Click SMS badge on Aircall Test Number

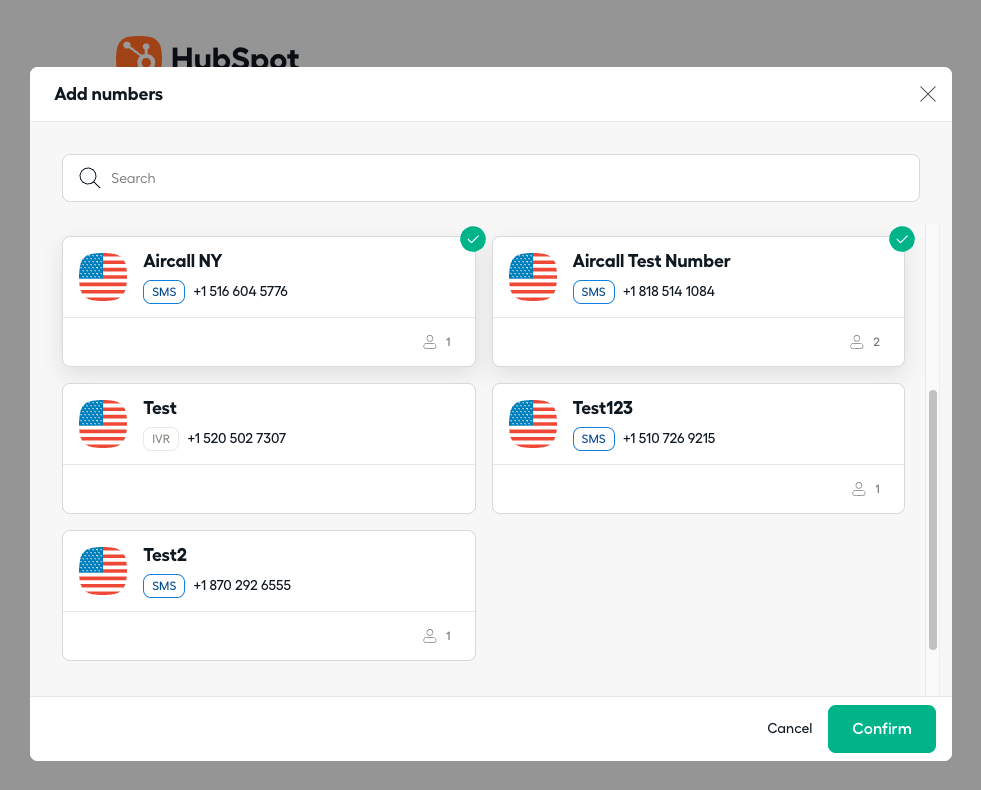click(593, 292)
